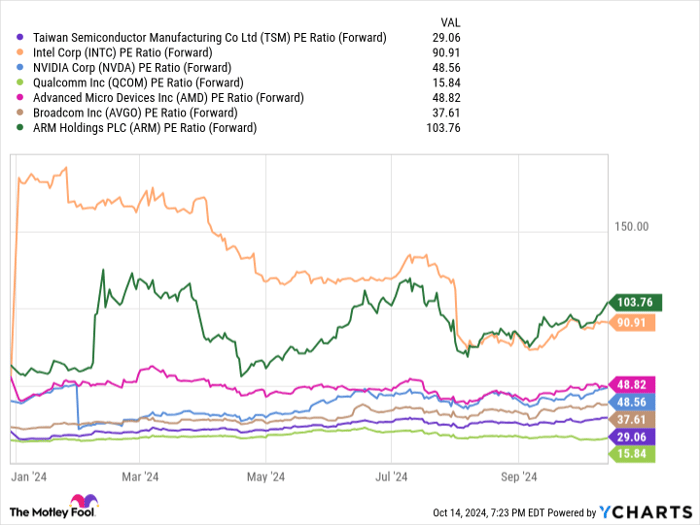Click the legend value 48.82

pos(446,97)
